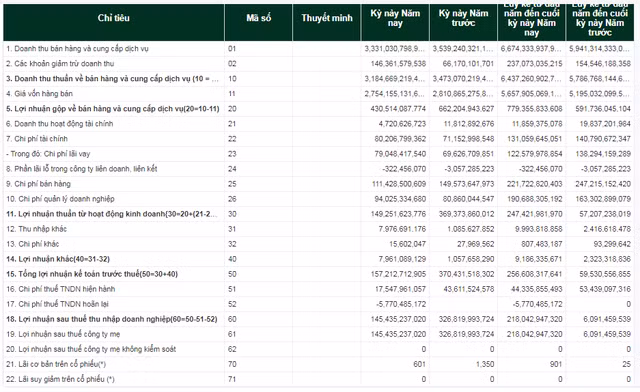Select row '16. Chi phí thuế TNDN hiện hành'
Screen dimensions: 640x392
point(319,289)
